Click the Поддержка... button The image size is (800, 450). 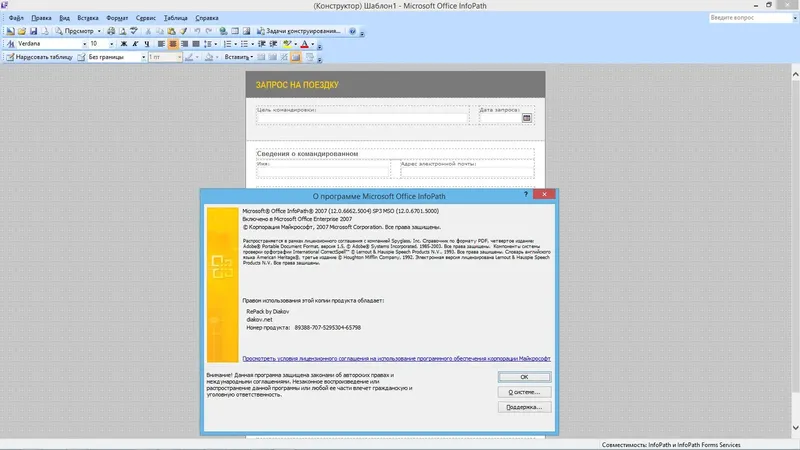click(x=524, y=407)
